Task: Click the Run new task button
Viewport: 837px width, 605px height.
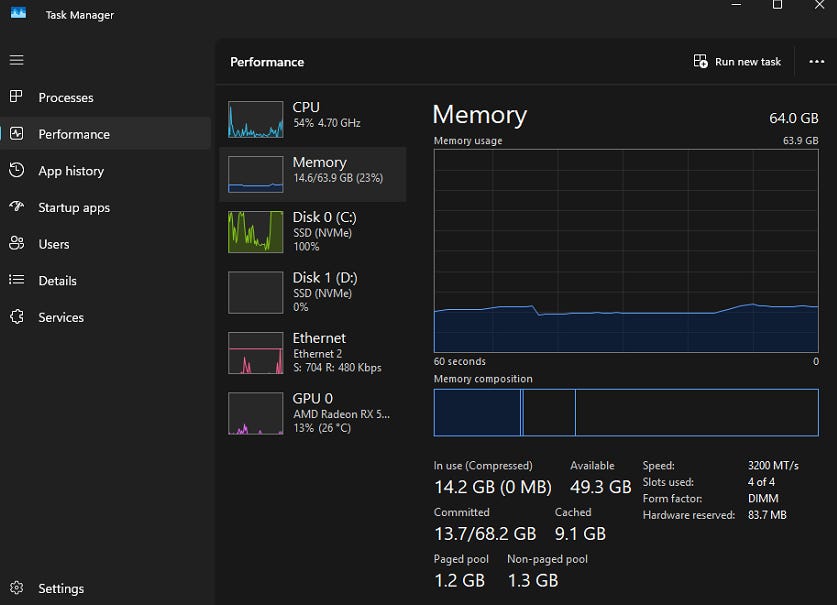Action: 737,61
